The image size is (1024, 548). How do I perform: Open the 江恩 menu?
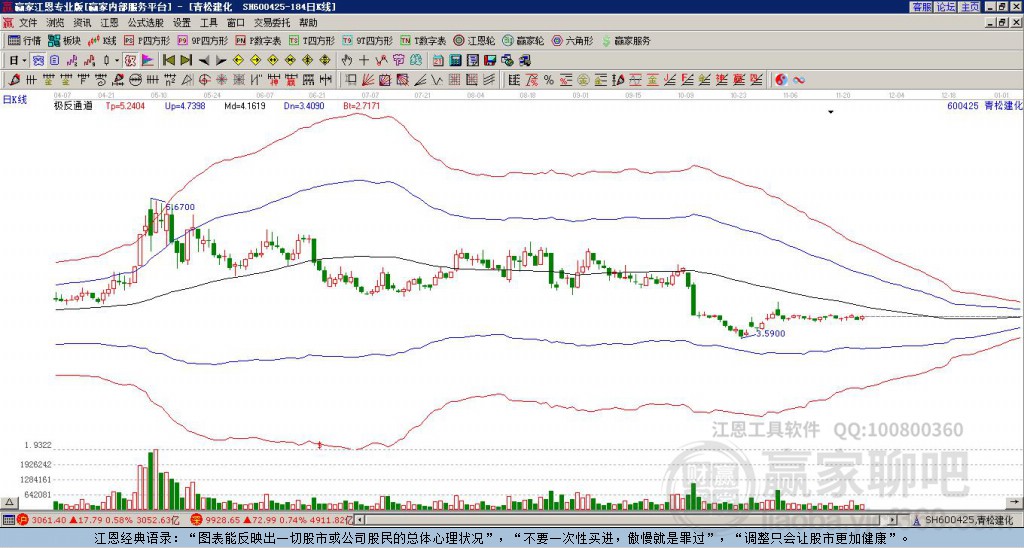(x=109, y=23)
